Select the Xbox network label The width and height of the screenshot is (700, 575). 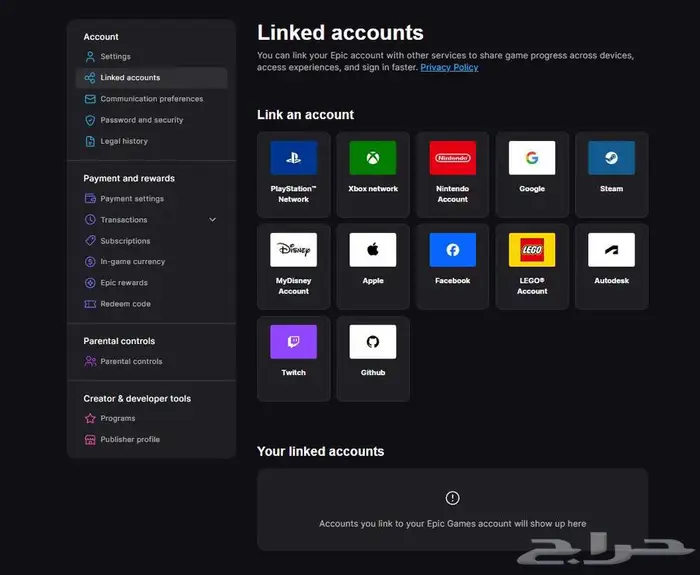point(373,189)
